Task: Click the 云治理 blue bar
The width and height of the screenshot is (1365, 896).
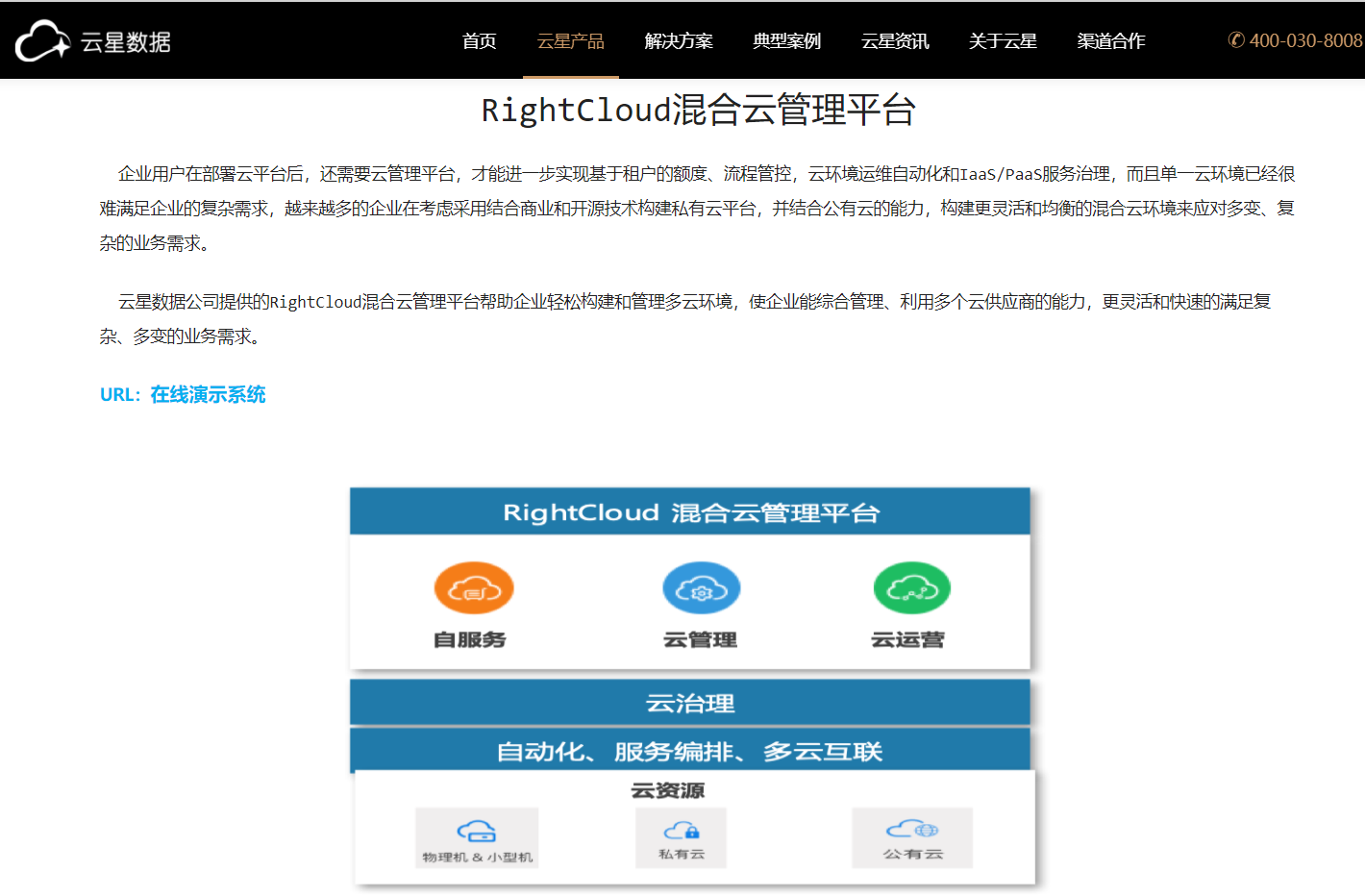Action: coord(690,703)
